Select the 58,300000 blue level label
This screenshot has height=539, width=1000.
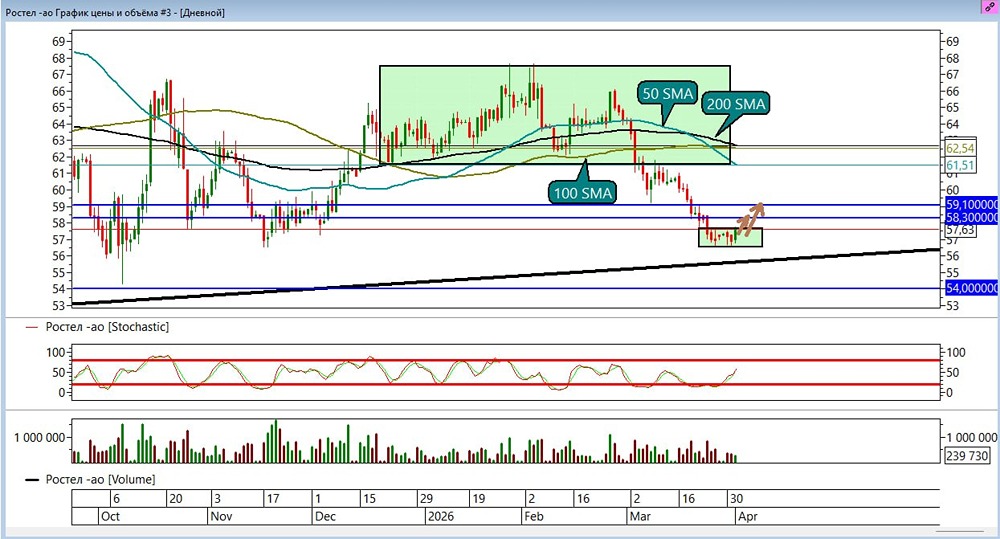coord(972,218)
